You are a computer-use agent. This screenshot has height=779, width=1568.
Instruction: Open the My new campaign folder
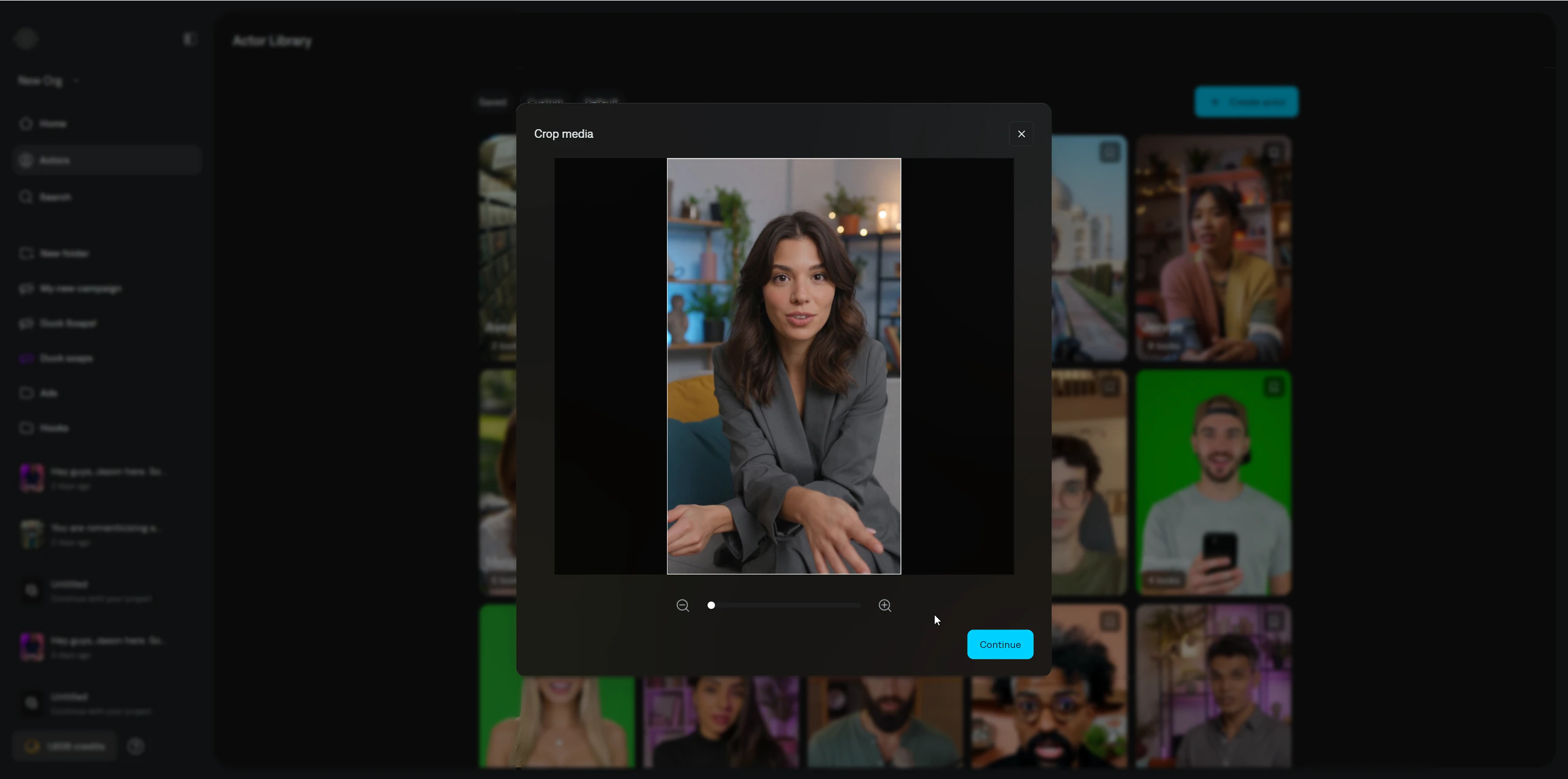tap(107, 288)
